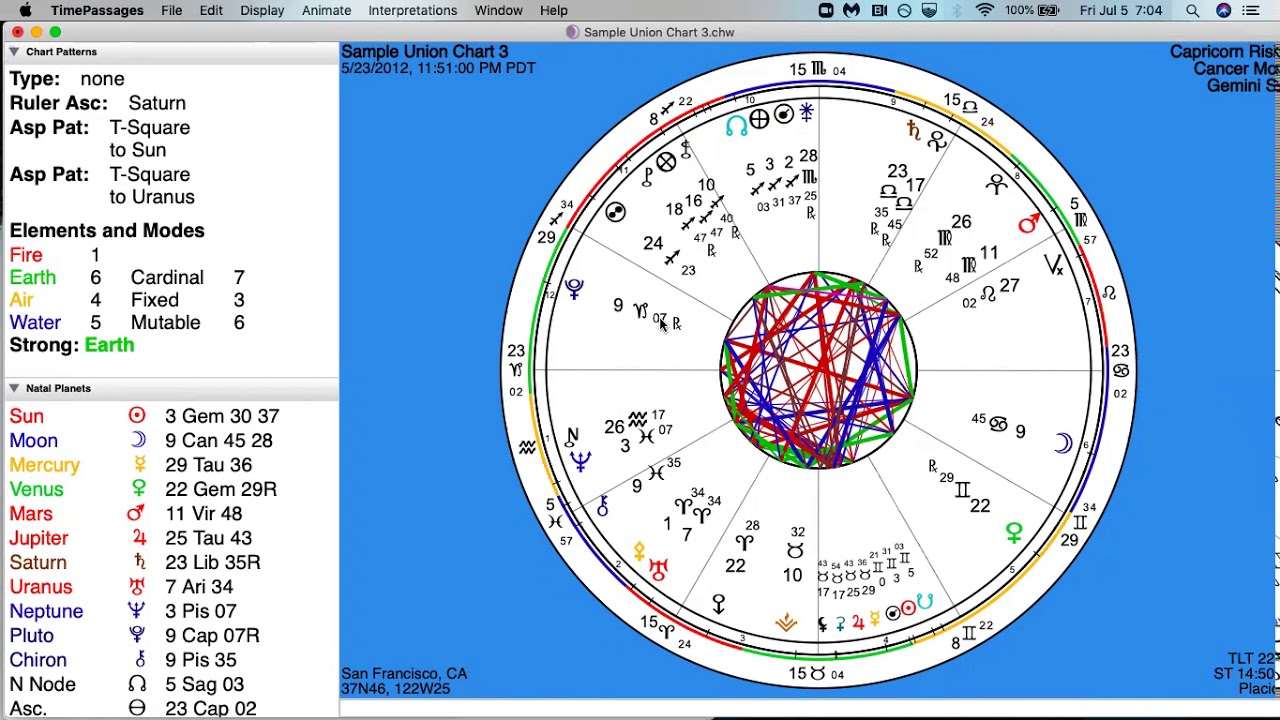Viewport: 1280px width, 720px height.
Task: Click the Saturn position '23 Lib 35R'
Action: (x=213, y=562)
